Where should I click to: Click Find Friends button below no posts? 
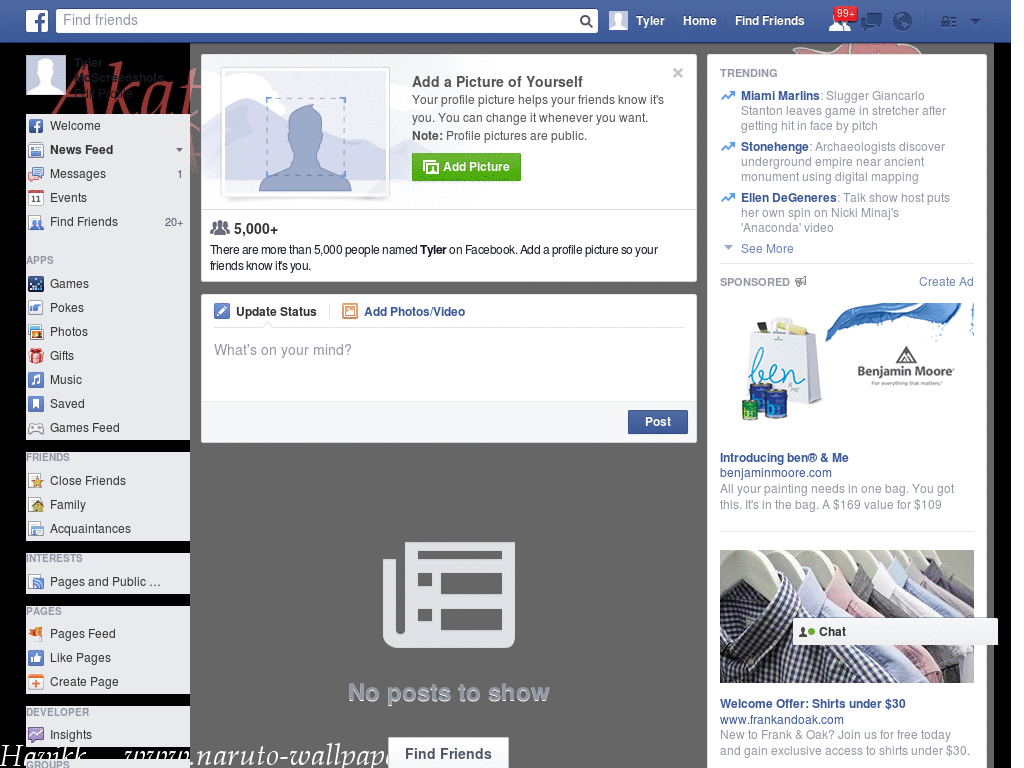(448, 754)
